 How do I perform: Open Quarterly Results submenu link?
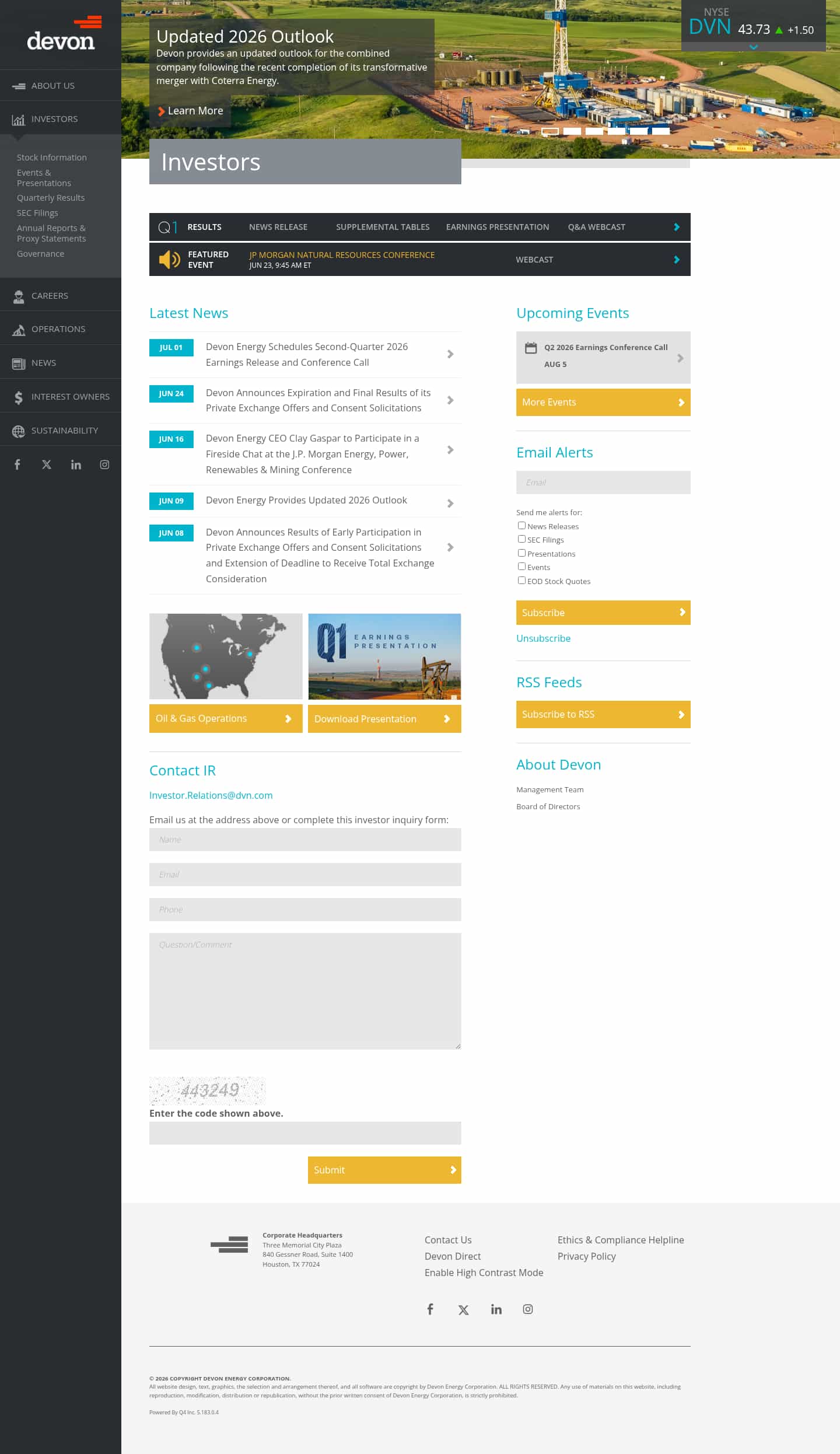click(51, 198)
